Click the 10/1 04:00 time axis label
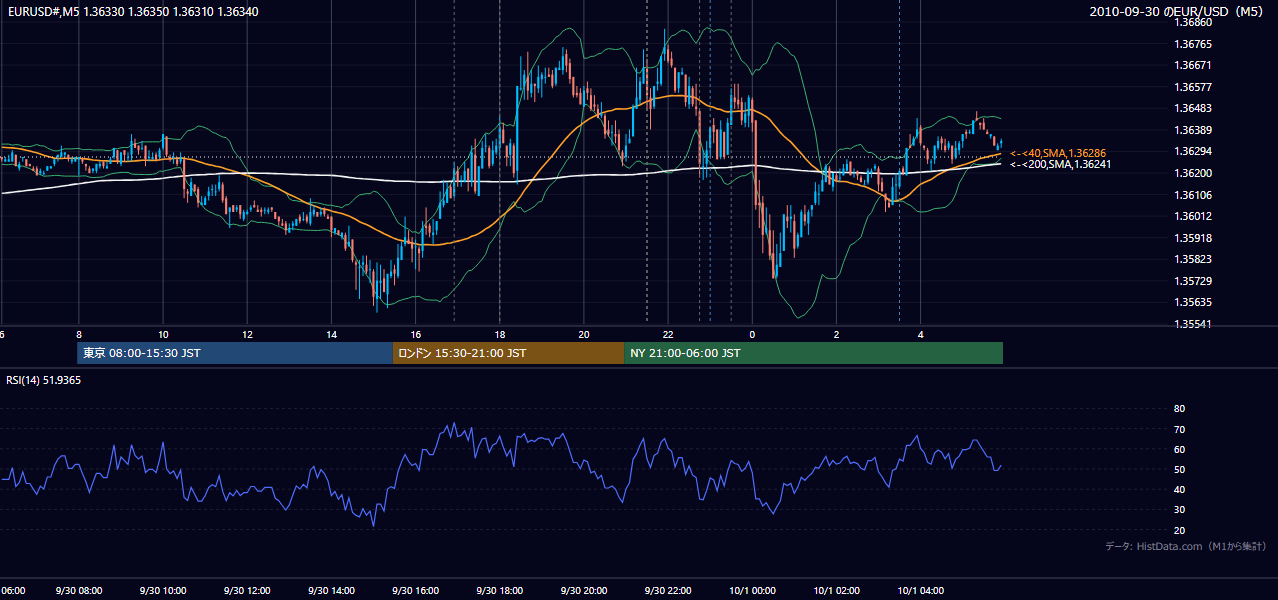Image resolution: width=1278 pixels, height=600 pixels. (x=920, y=591)
